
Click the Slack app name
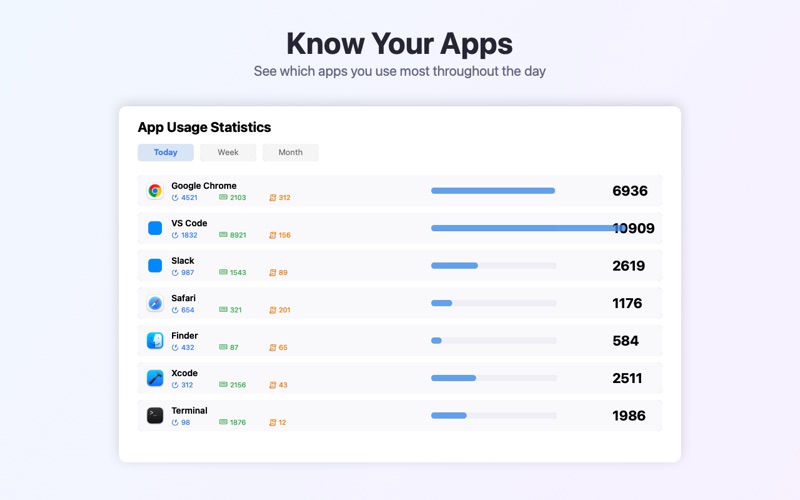183,261
